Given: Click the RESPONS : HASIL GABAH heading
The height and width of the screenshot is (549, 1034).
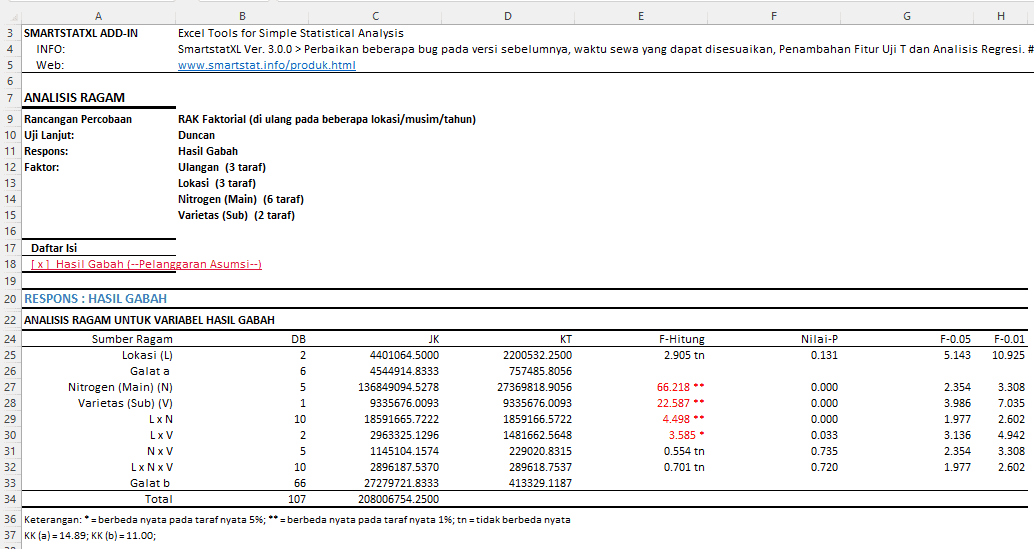Looking at the screenshot, I should click(95, 298).
